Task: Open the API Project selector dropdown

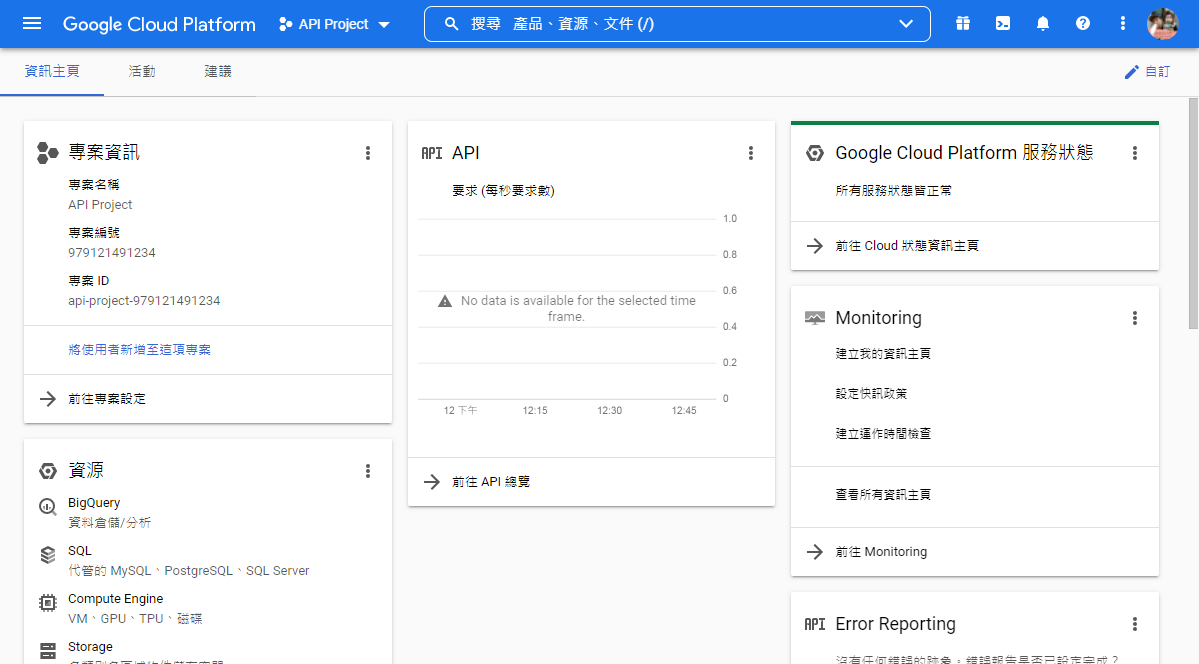Action: [x=334, y=24]
